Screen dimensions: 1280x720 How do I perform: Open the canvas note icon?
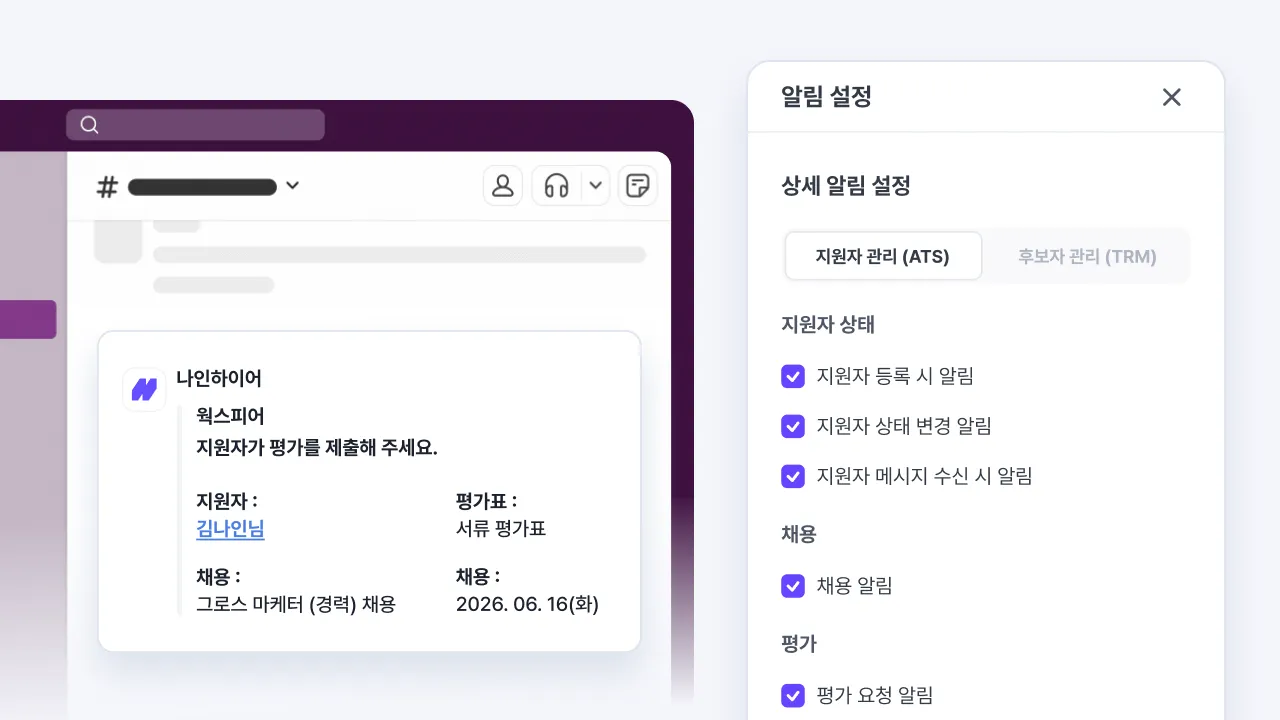pos(638,185)
